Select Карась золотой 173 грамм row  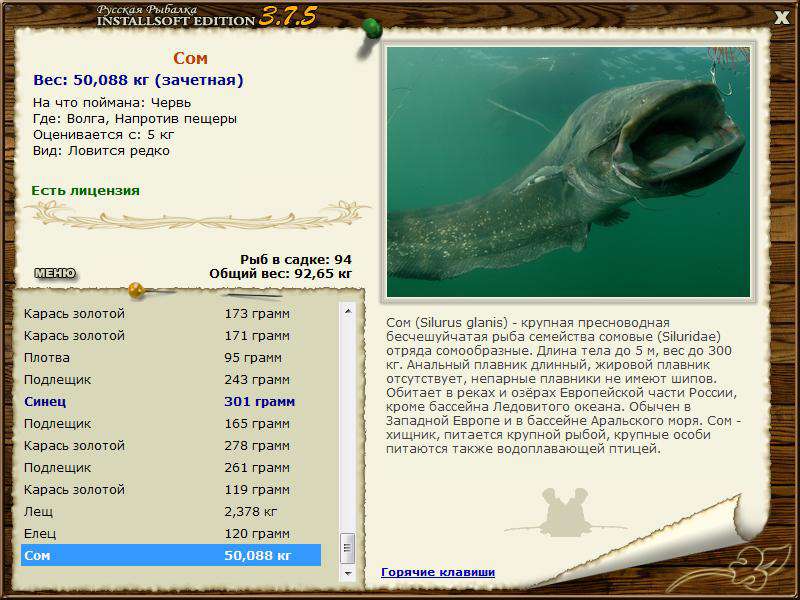[x=171, y=313]
